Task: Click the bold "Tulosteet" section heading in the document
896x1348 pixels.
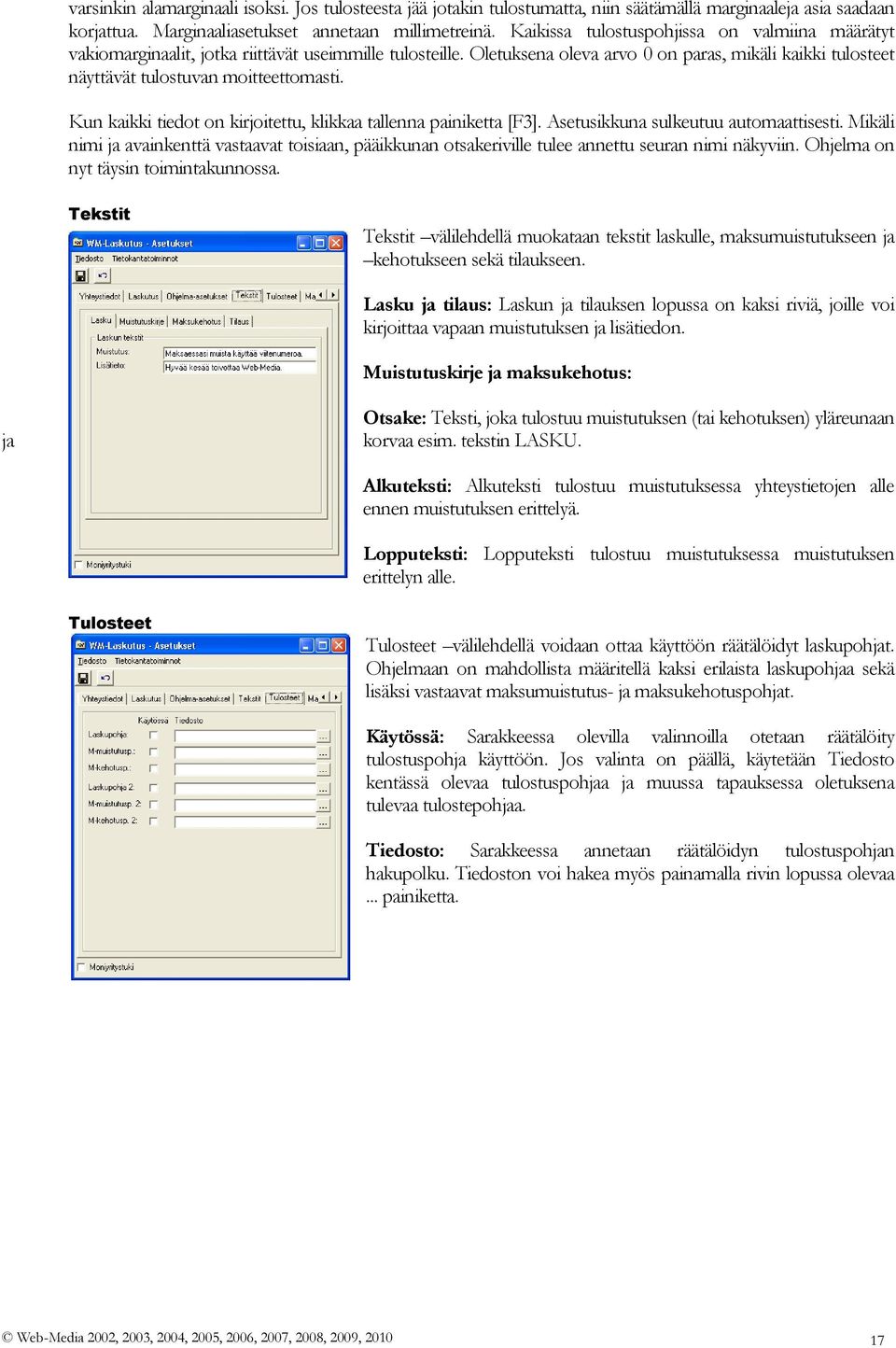Action: tap(109, 623)
